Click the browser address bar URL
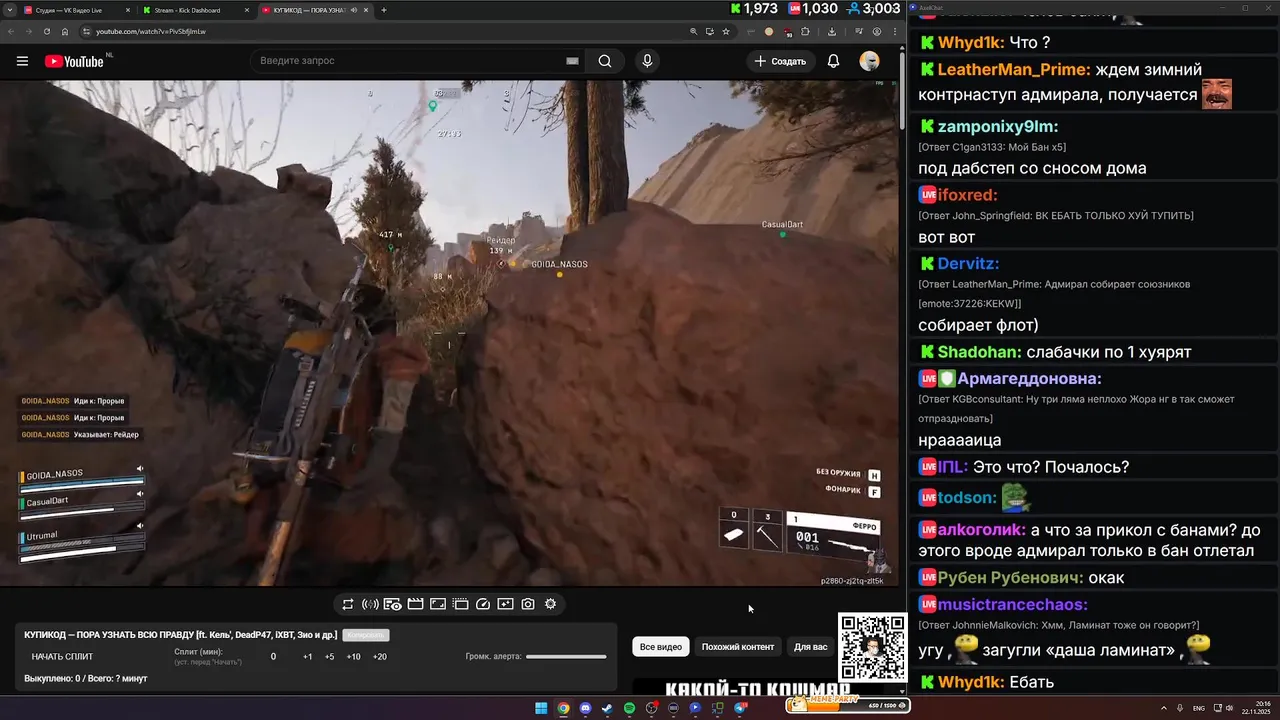This screenshot has width=1280, height=720. [151, 31]
